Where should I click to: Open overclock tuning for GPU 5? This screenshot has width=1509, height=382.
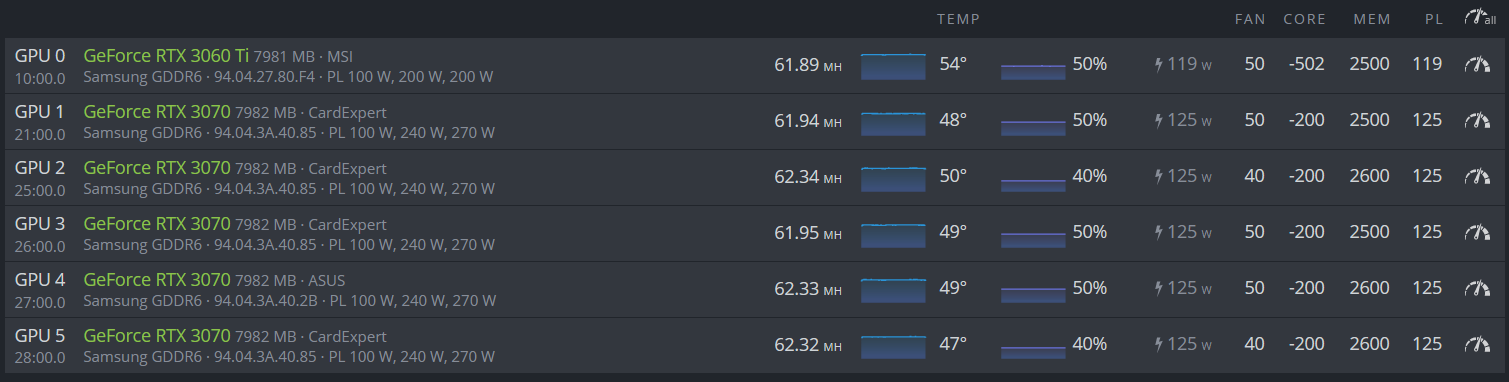coord(1476,345)
